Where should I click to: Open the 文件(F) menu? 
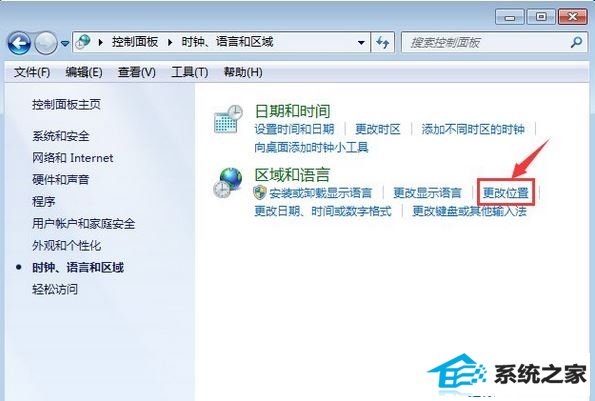[32, 72]
